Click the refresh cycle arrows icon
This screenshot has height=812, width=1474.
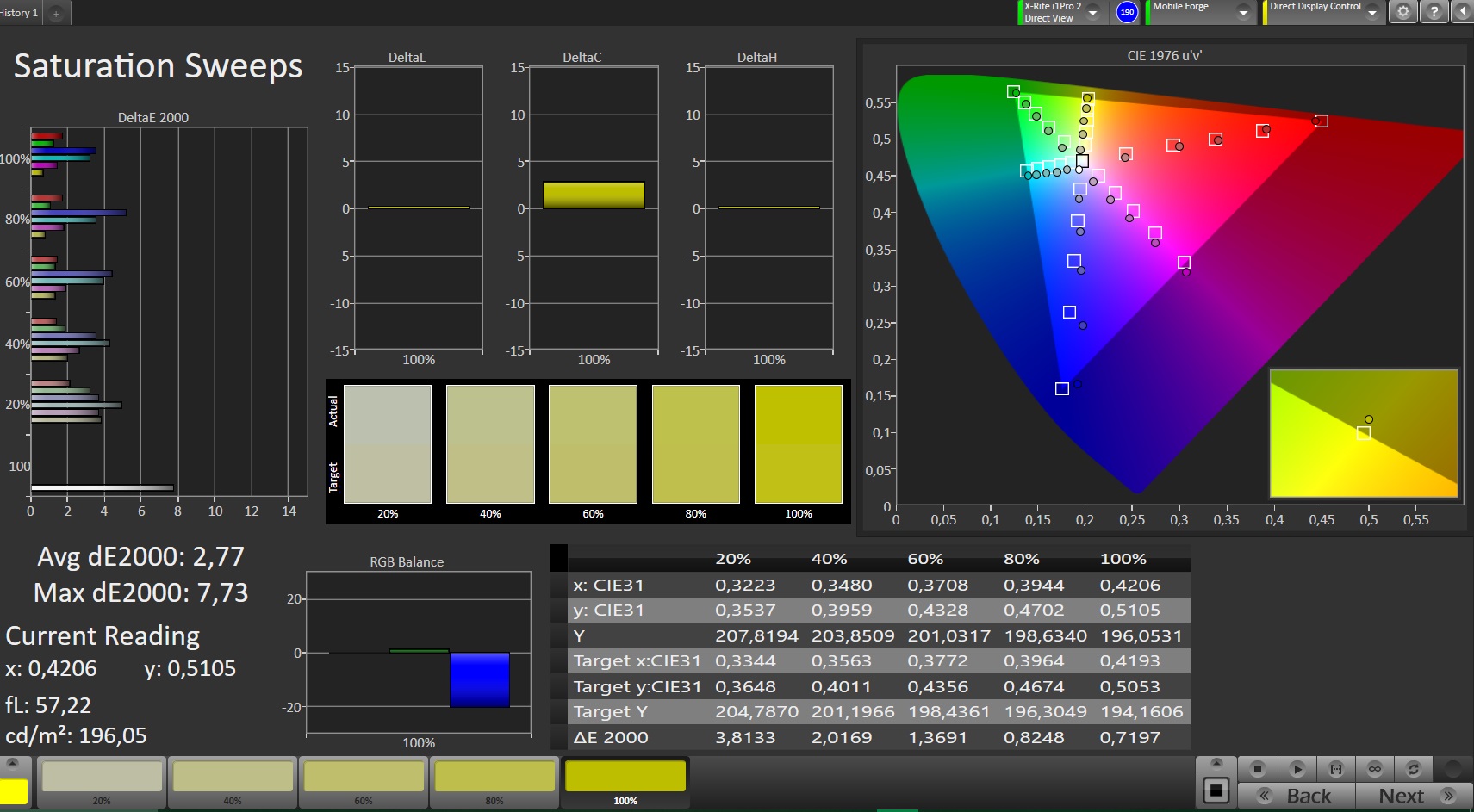(x=1413, y=769)
